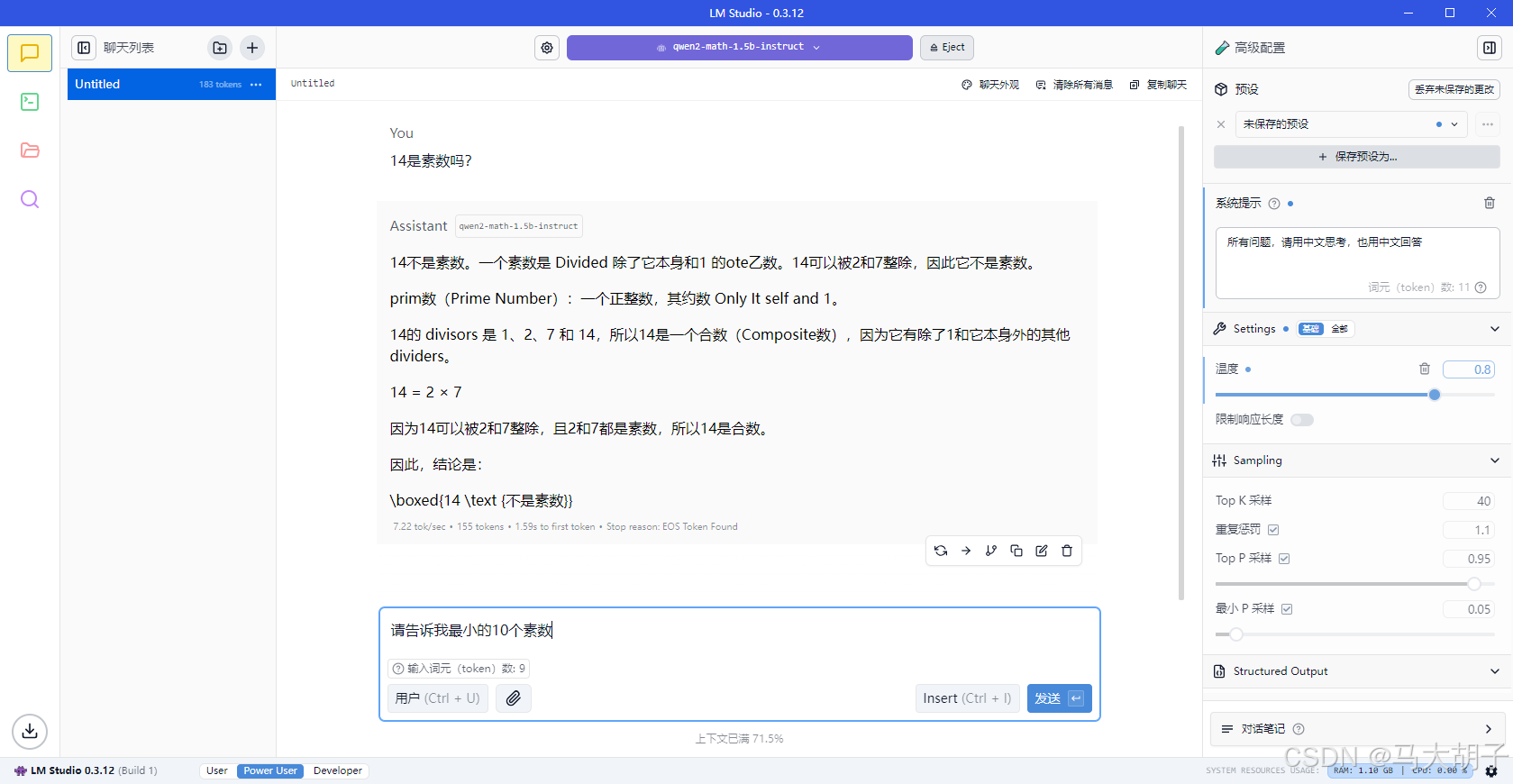This screenshot has width=1513, height=784.
Task: Open the unsaved preset dropdown
Action: point(1352,124)
